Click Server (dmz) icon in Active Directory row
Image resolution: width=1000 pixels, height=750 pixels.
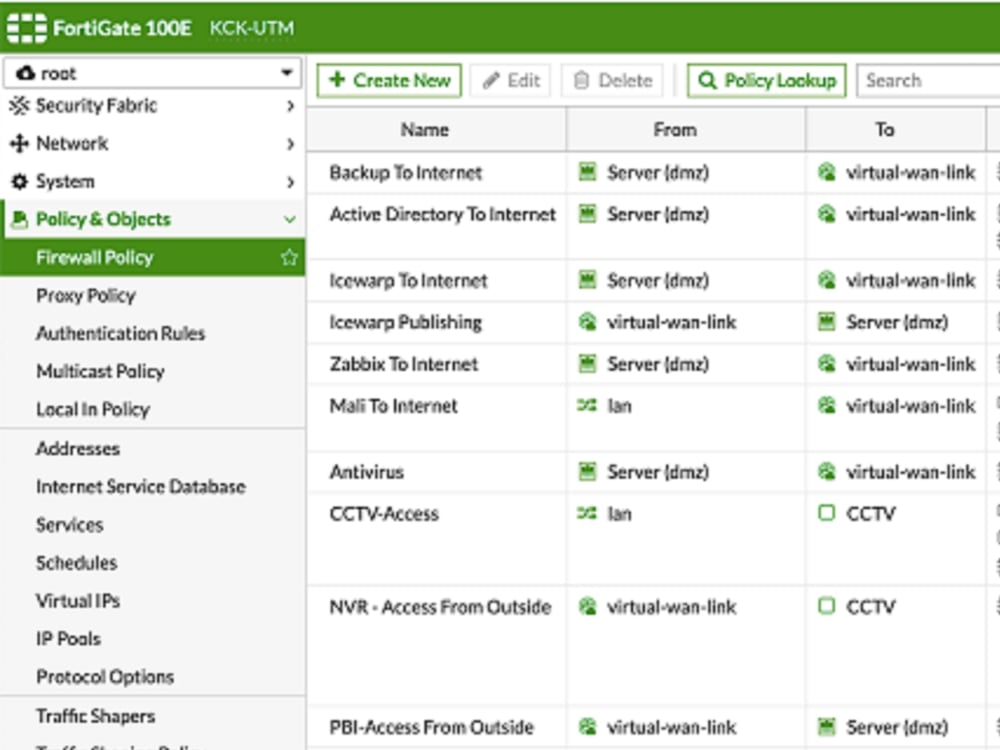pos(587,214)
